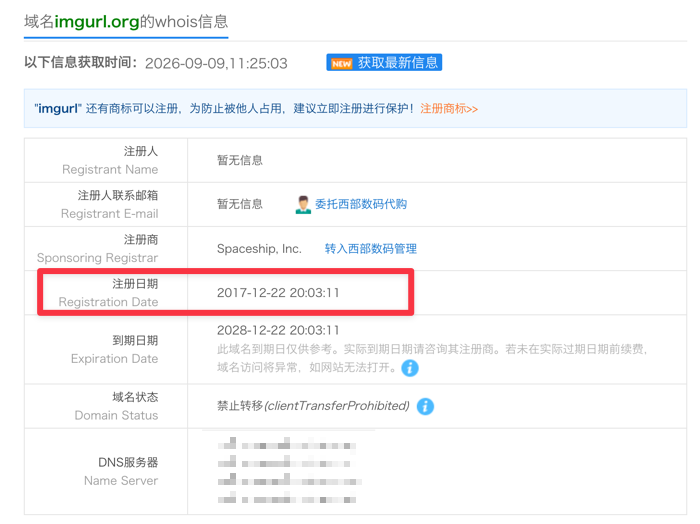Select the imgurl.org domain name in heading

click(x=97, y=21)
